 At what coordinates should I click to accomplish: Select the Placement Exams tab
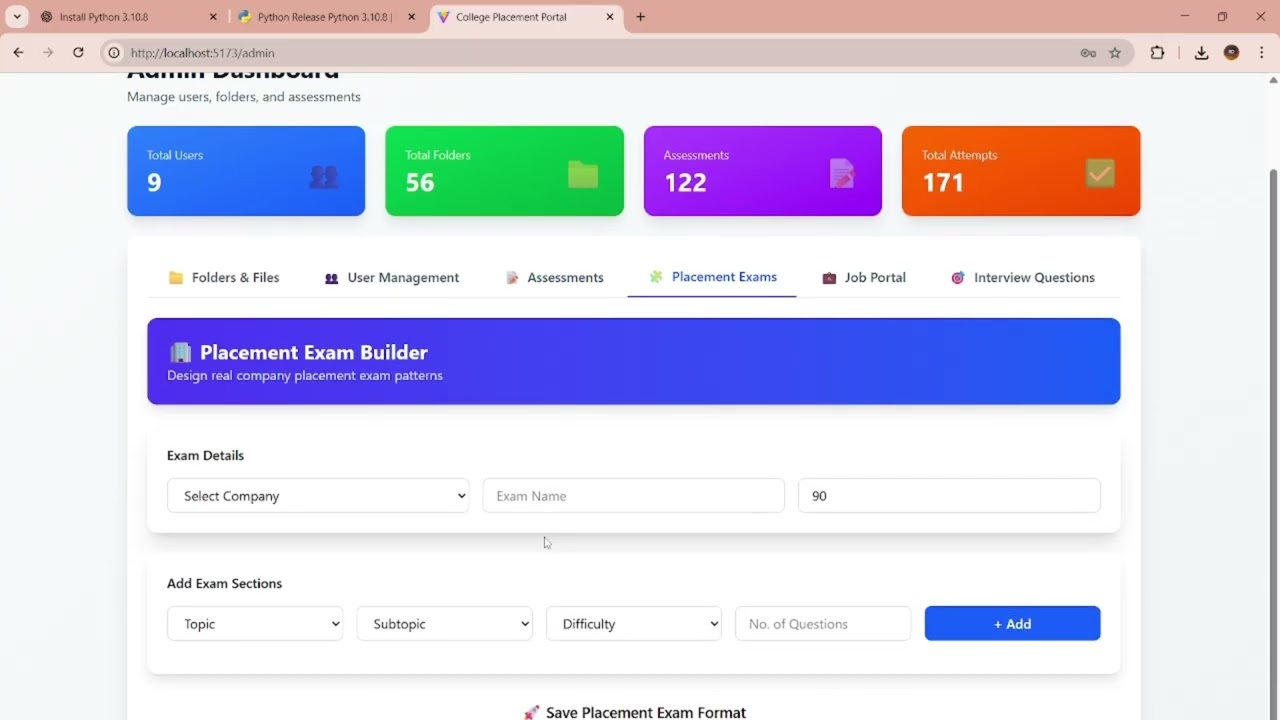[x=712, y=277]
